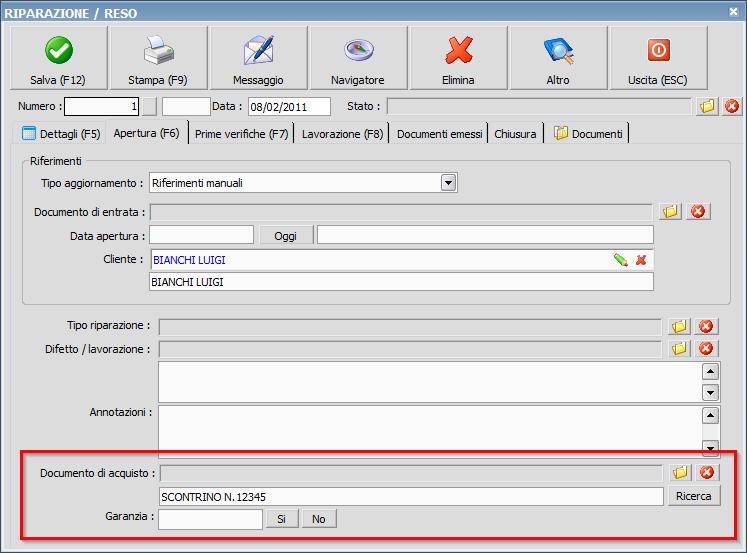Open folder lookup for Documento di acquisto
The width and height of the screenshot is (747, 553).
click(x=680, y=473)
